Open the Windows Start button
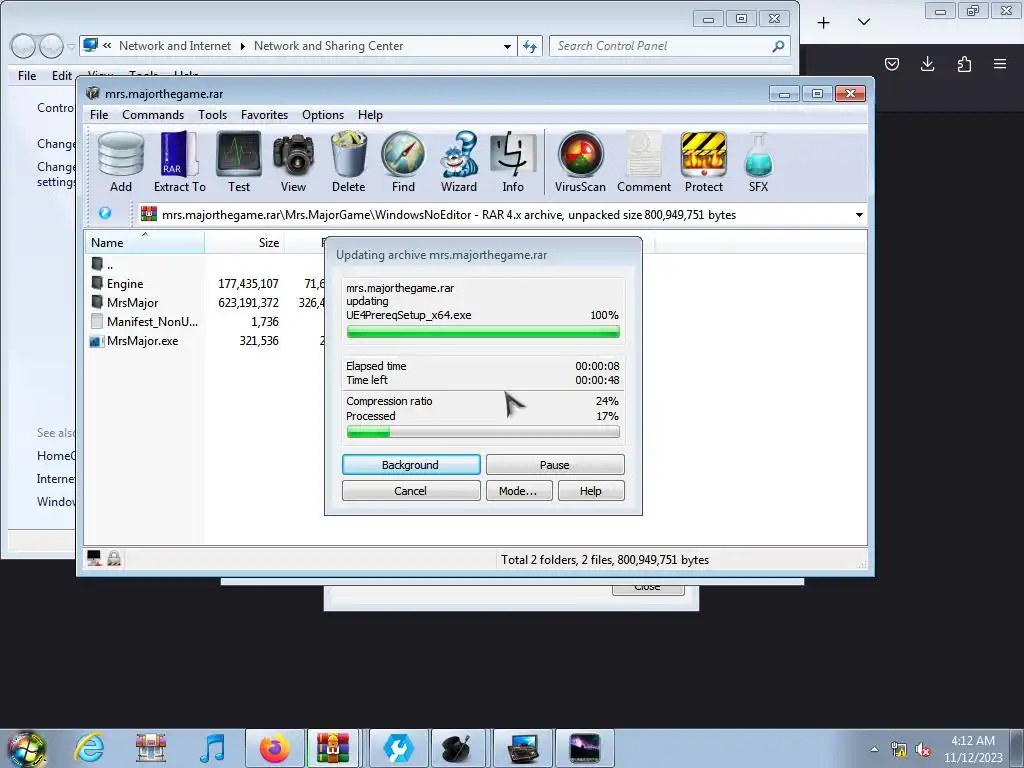Viewport: 1024px width, 768px height. tap(26, 748)
